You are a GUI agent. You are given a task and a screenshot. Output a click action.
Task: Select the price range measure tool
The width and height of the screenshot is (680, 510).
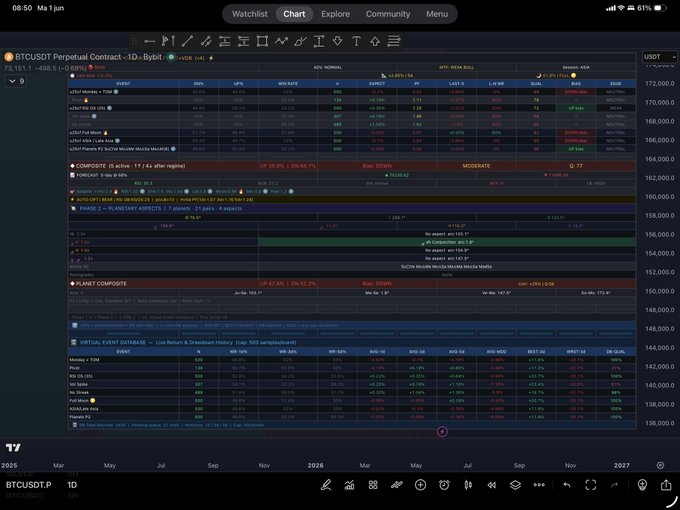pos(319,41)
